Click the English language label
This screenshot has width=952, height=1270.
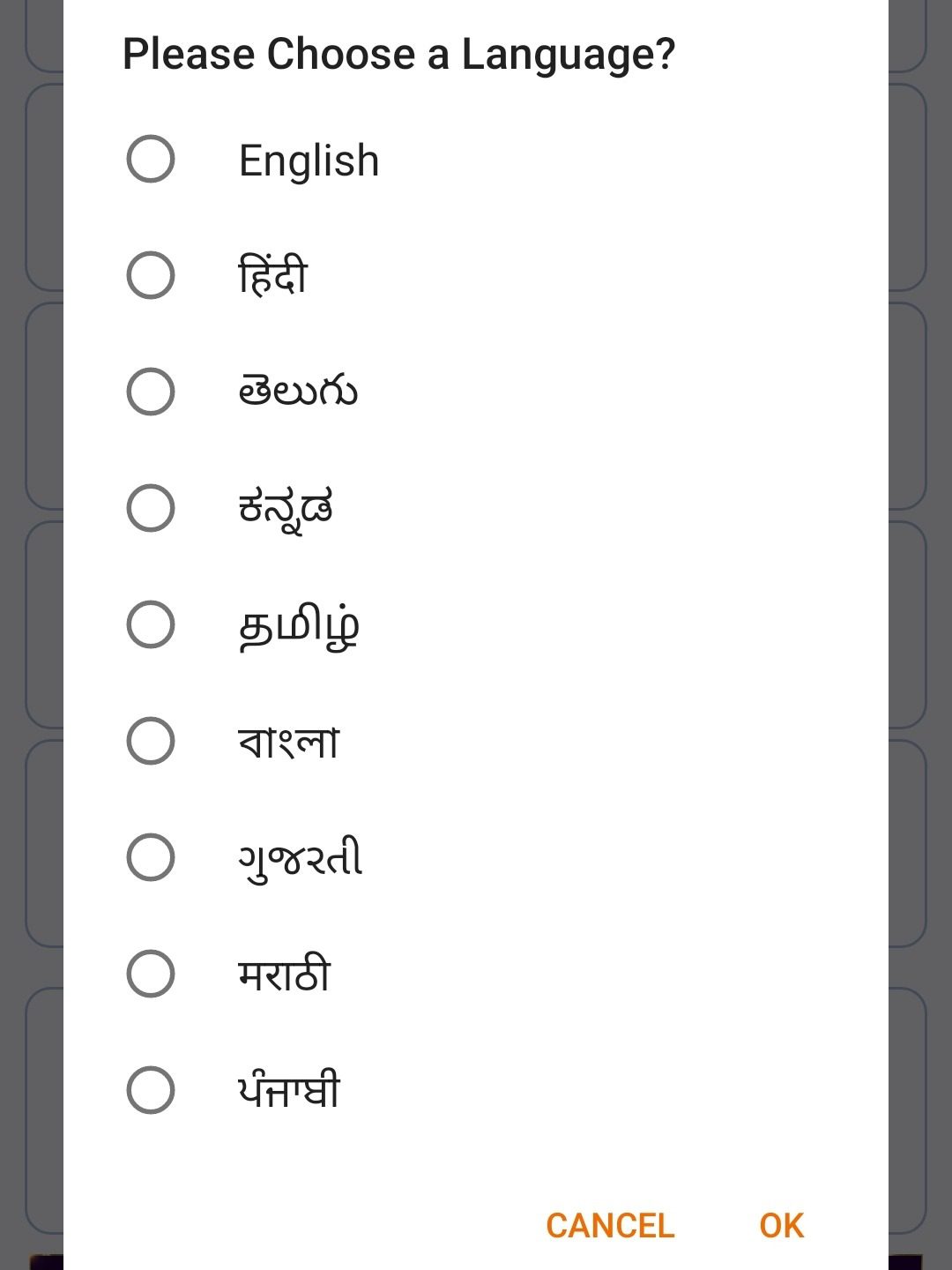coord(309,161)
